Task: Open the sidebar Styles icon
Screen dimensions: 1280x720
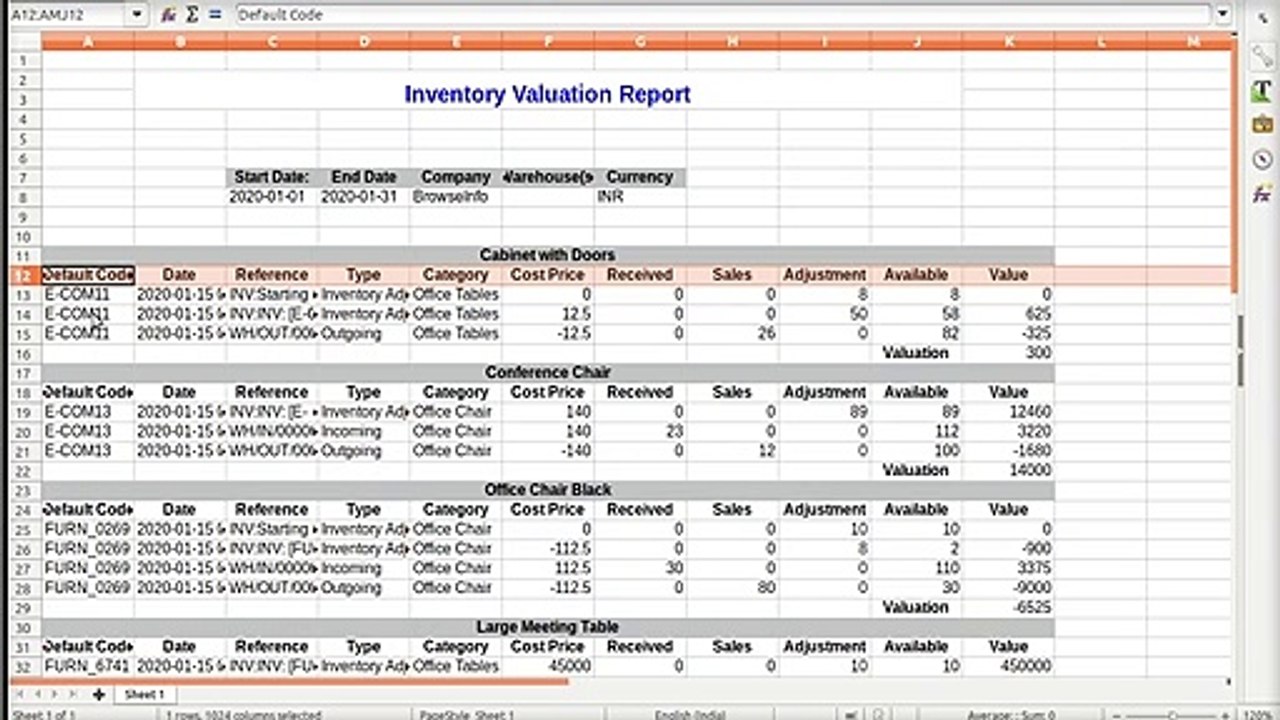Action: click(x=1262, y=91)
